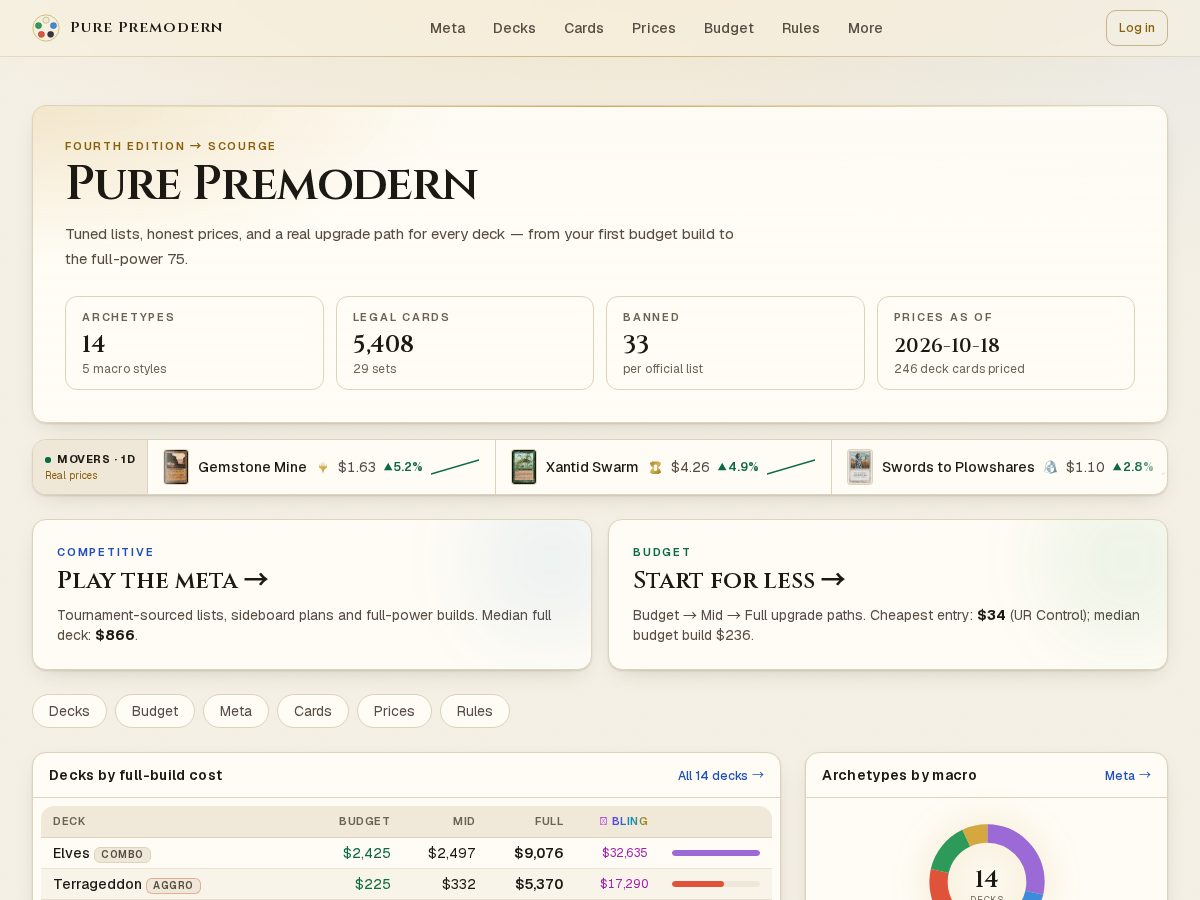Follow the All 14 decks link
Image resolution: width=1200 pixels, height=900 pixels.
721,775
